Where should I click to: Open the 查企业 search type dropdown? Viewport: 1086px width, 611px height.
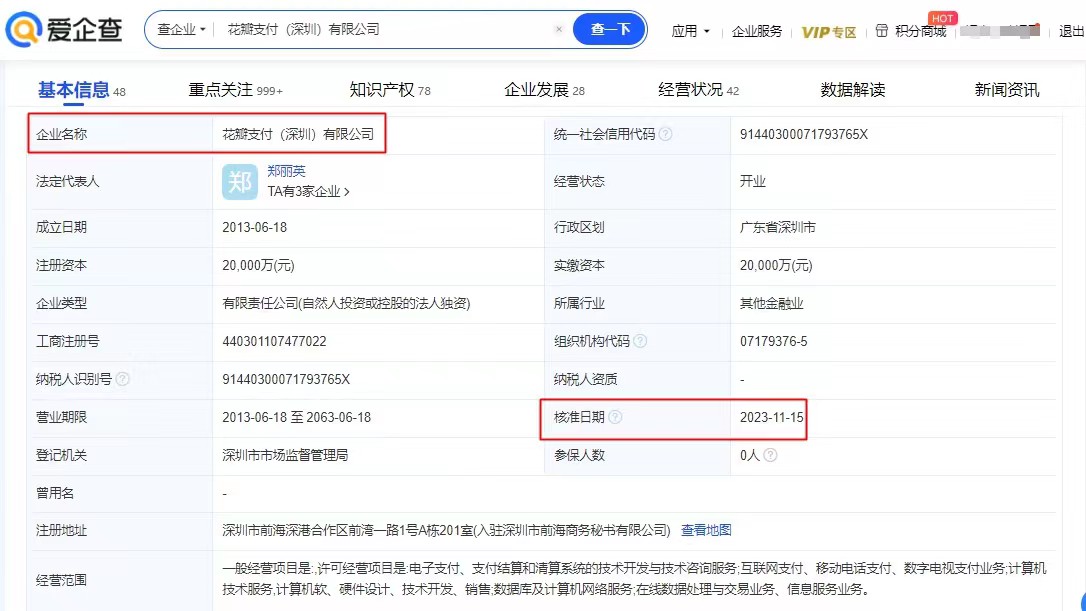click(x=180, y=29)
